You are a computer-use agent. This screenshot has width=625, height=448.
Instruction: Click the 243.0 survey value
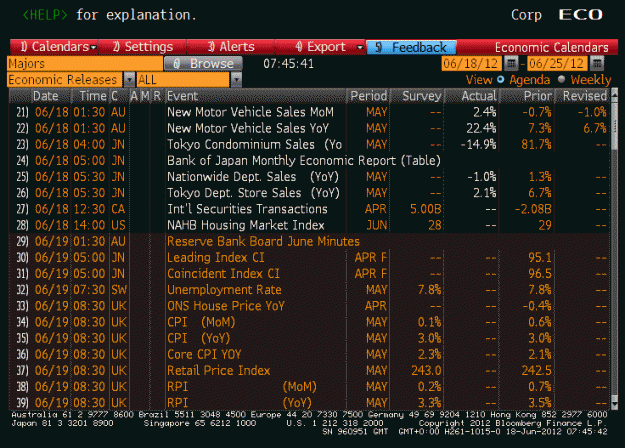[426, 371]
